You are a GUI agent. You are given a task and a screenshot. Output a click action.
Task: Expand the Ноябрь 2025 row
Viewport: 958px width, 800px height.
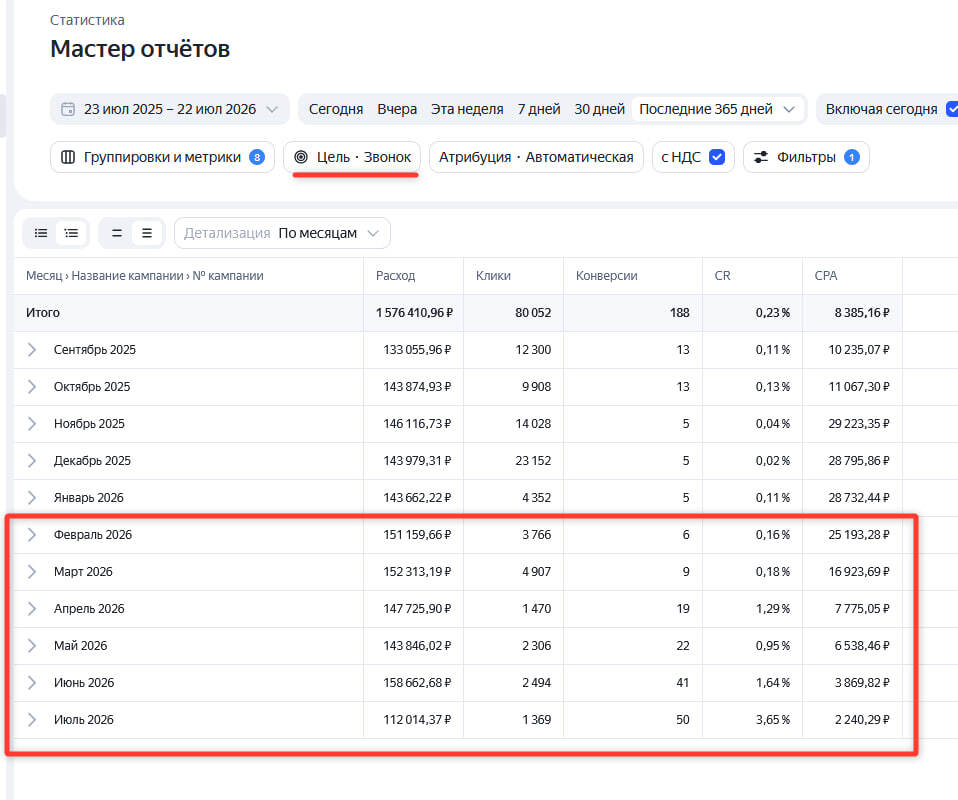pos(32,424)
